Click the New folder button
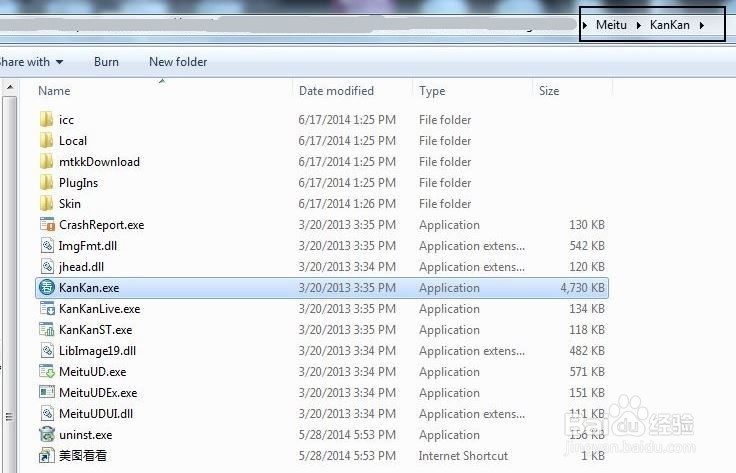The image size is (736, 473). [178, 62]
